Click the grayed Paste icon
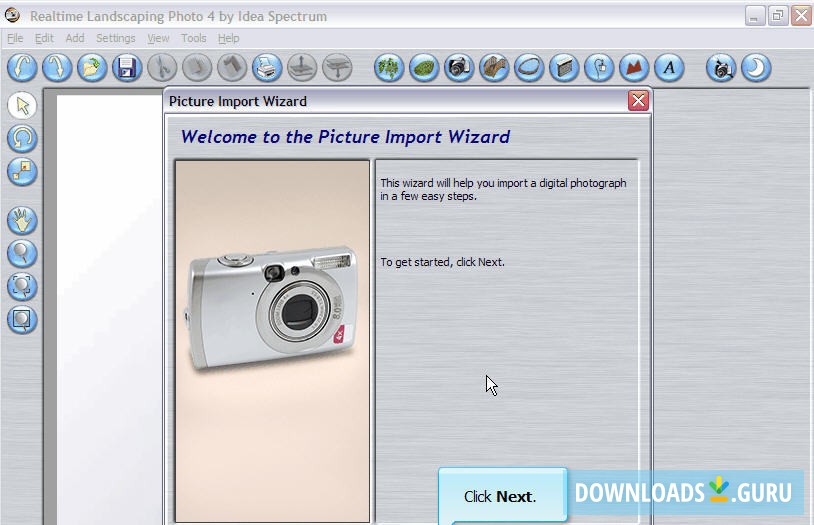Image resolution: width=814 pixels, height=525 pixels. (x=232, y=68)
